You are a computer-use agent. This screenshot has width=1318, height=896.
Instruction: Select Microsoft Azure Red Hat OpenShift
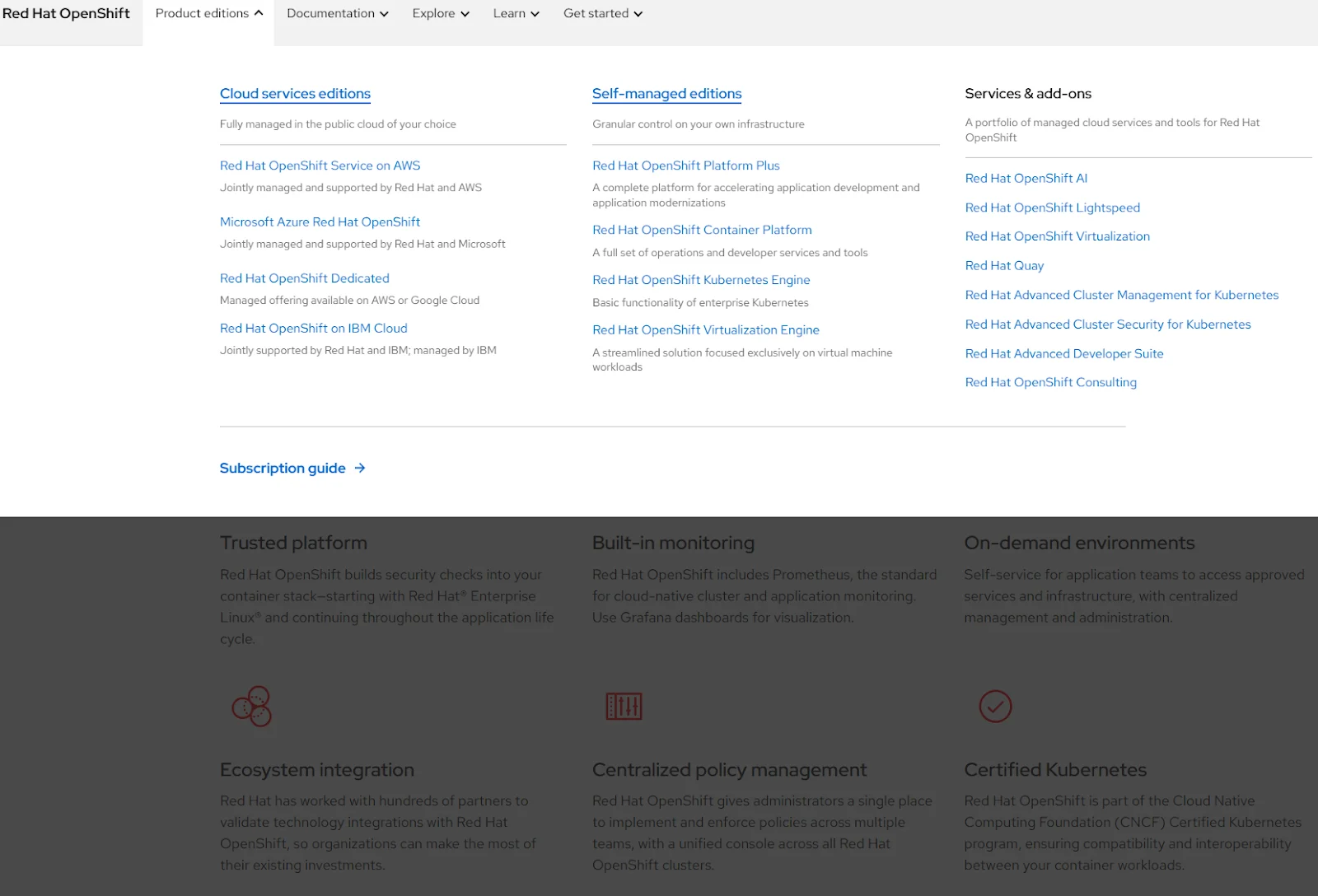pos(320,222)
